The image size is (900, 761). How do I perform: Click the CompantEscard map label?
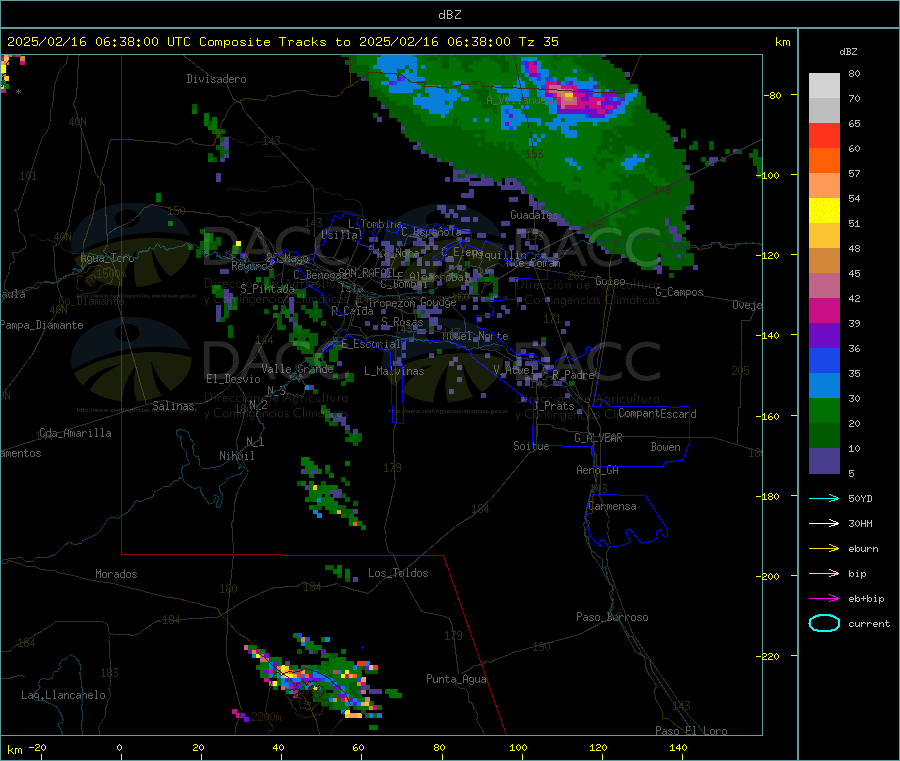coord(657,414)
